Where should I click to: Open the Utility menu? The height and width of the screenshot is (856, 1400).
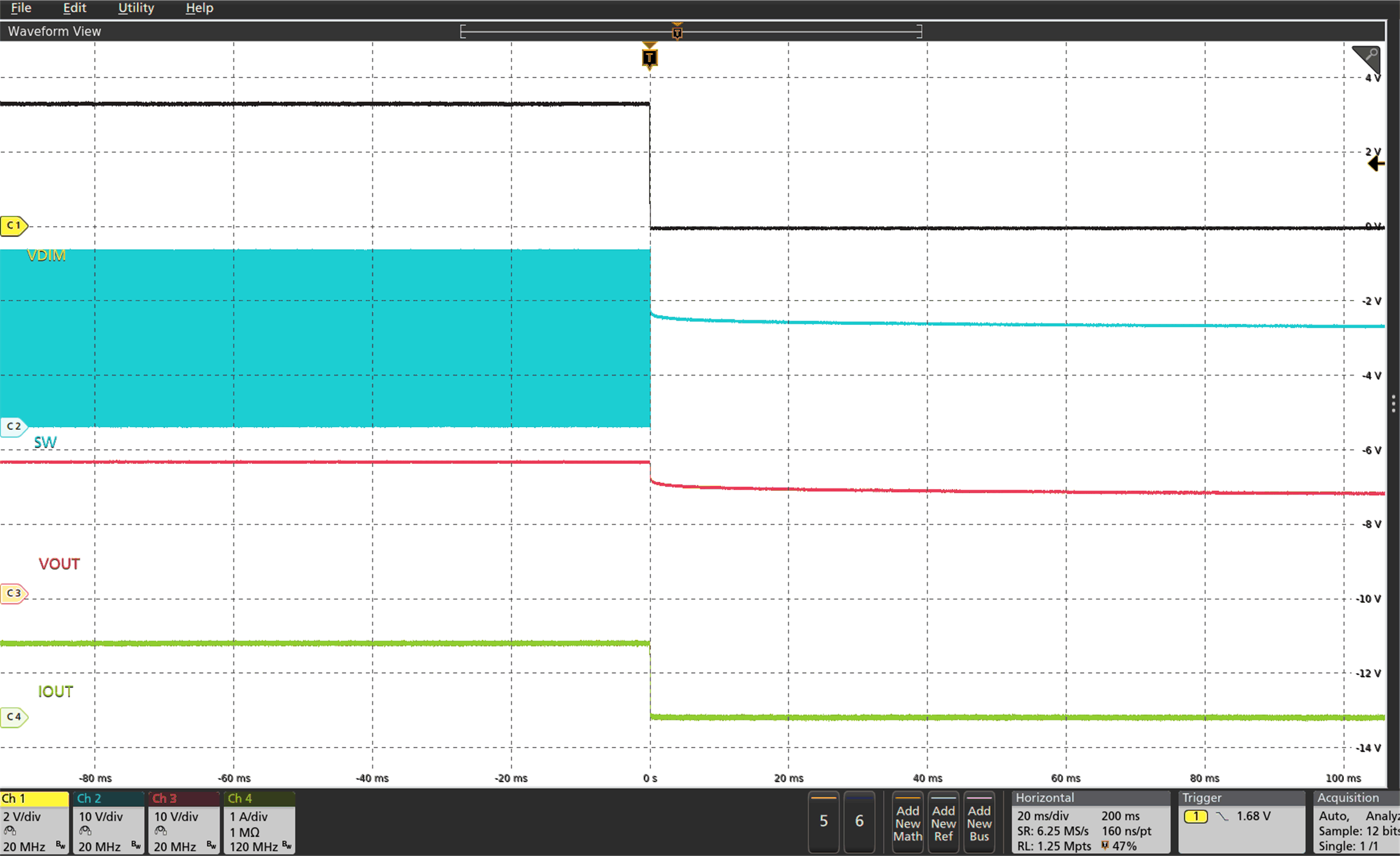pos(136,8)
